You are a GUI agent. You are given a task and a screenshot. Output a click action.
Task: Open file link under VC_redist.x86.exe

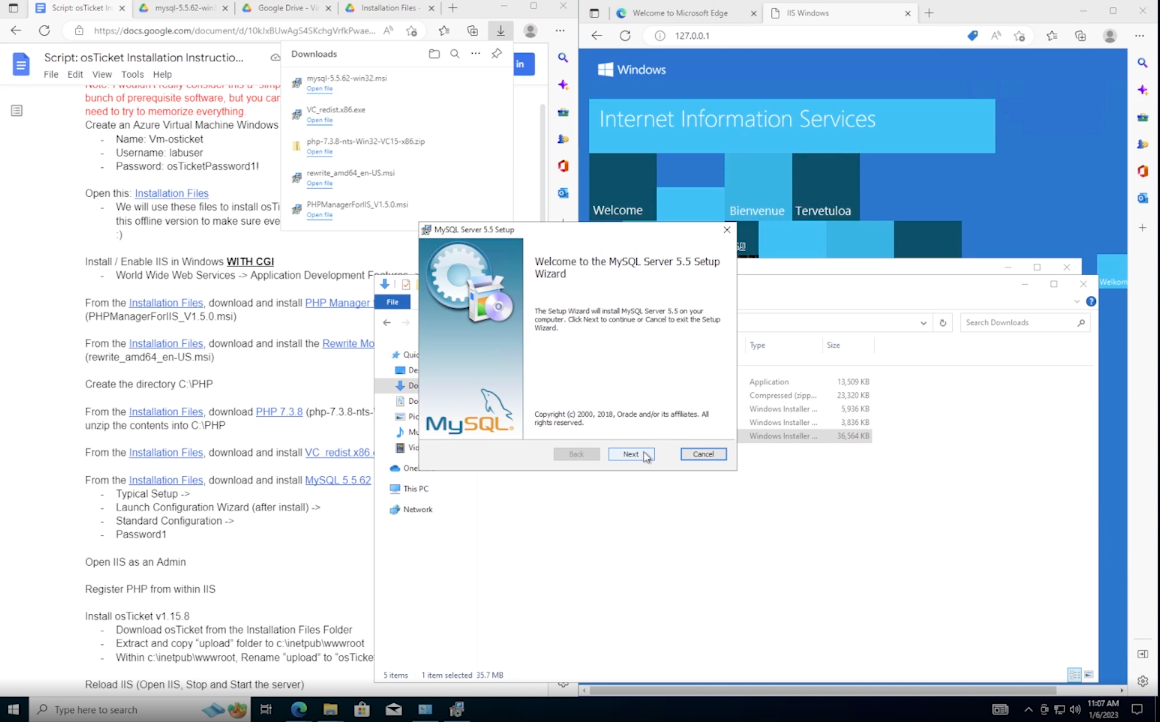click(320, 120)
